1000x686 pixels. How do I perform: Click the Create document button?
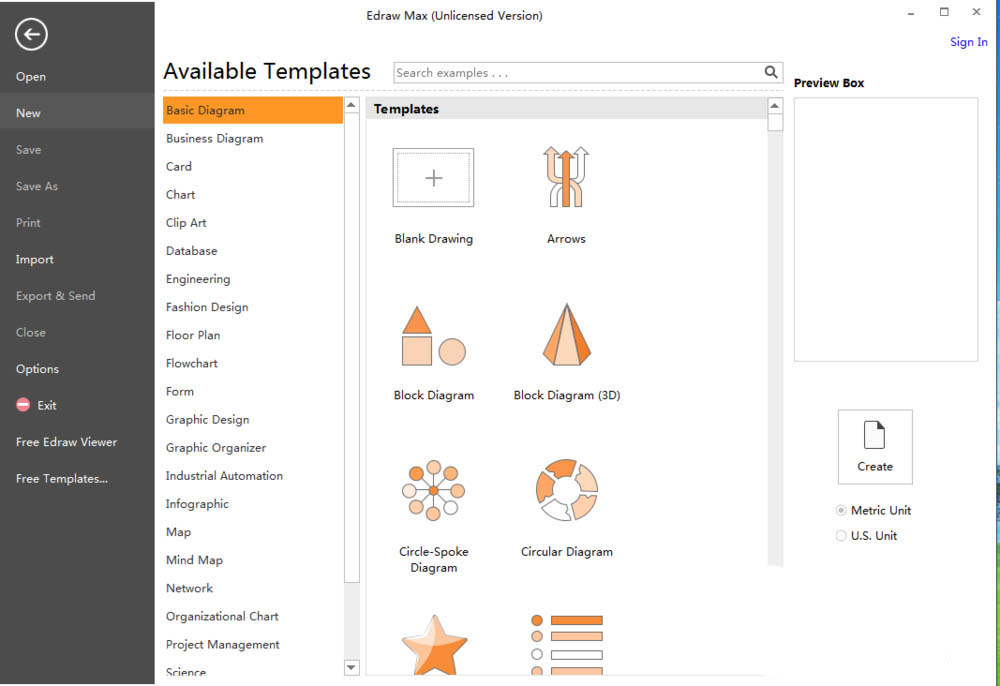(875, 447)
